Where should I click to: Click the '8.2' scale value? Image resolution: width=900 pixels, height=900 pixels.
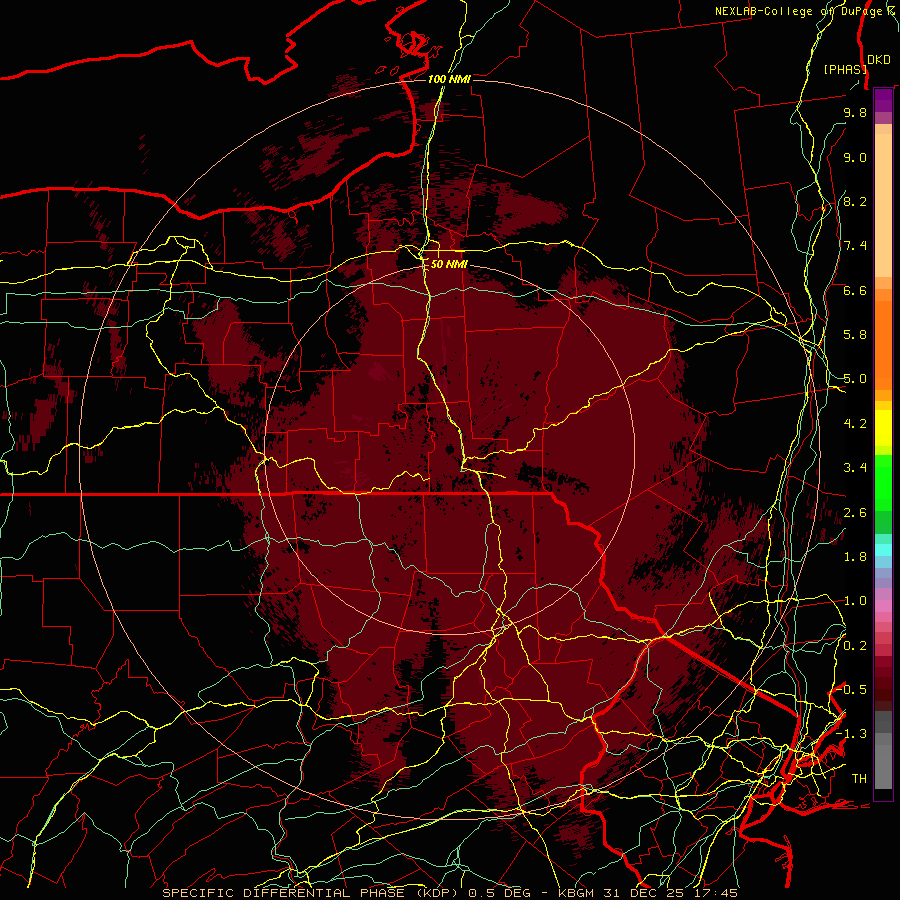point(855,201)
